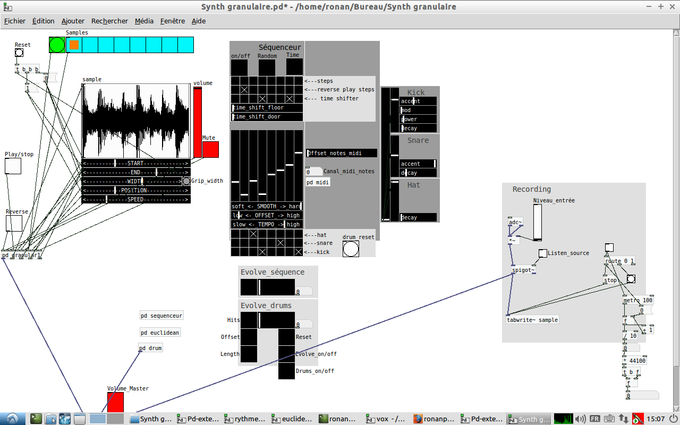Click the Grip_width bang circle
680x425 pixels.
tap(186, 181)
